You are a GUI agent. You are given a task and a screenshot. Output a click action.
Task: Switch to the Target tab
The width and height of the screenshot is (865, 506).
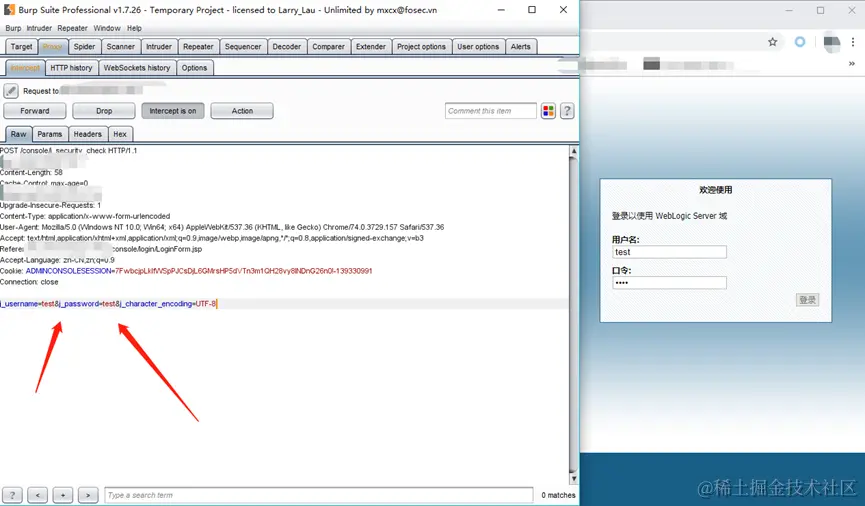click(x=22, y=47)
